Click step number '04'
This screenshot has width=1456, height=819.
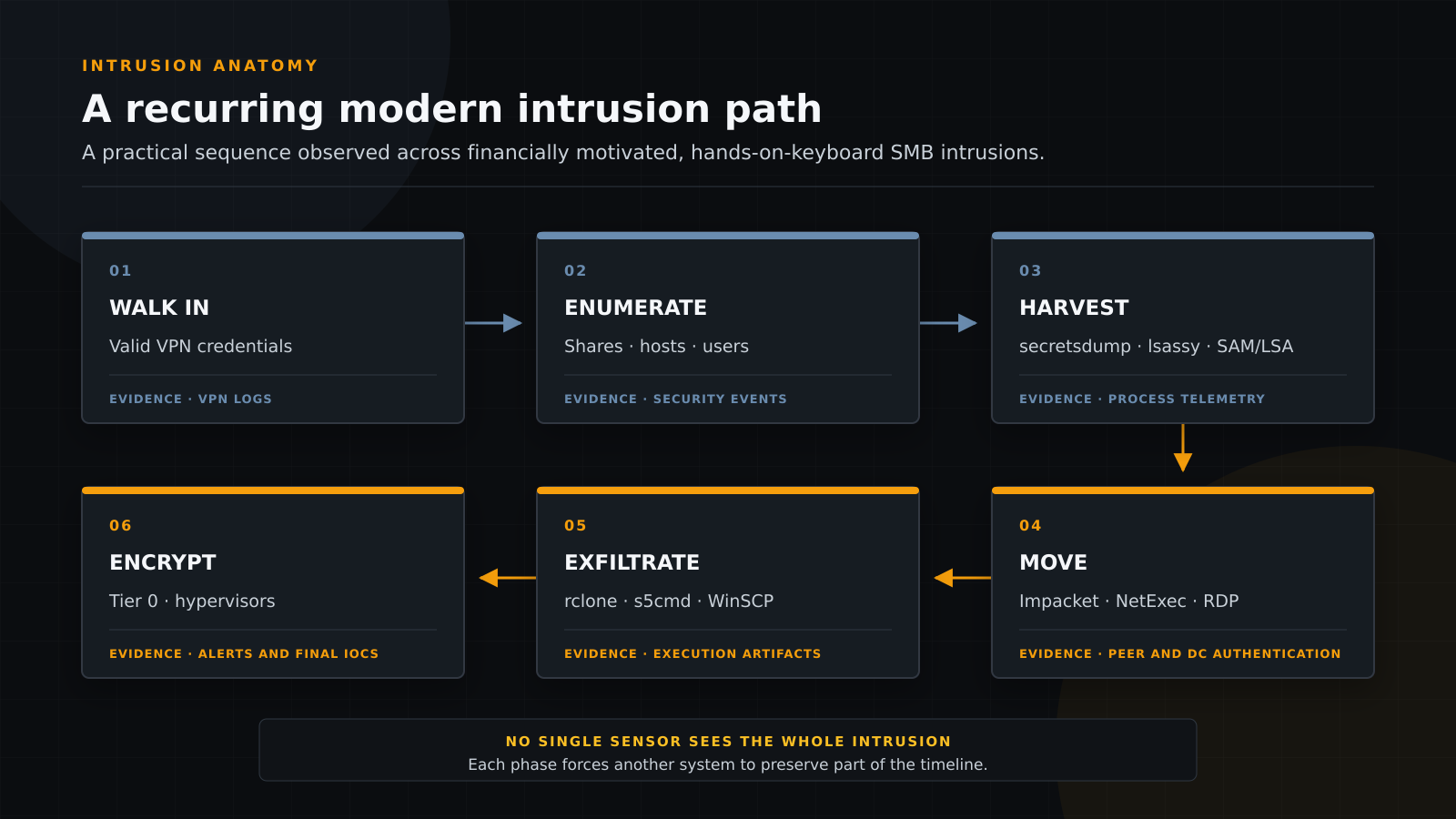tap(1030, 525)
